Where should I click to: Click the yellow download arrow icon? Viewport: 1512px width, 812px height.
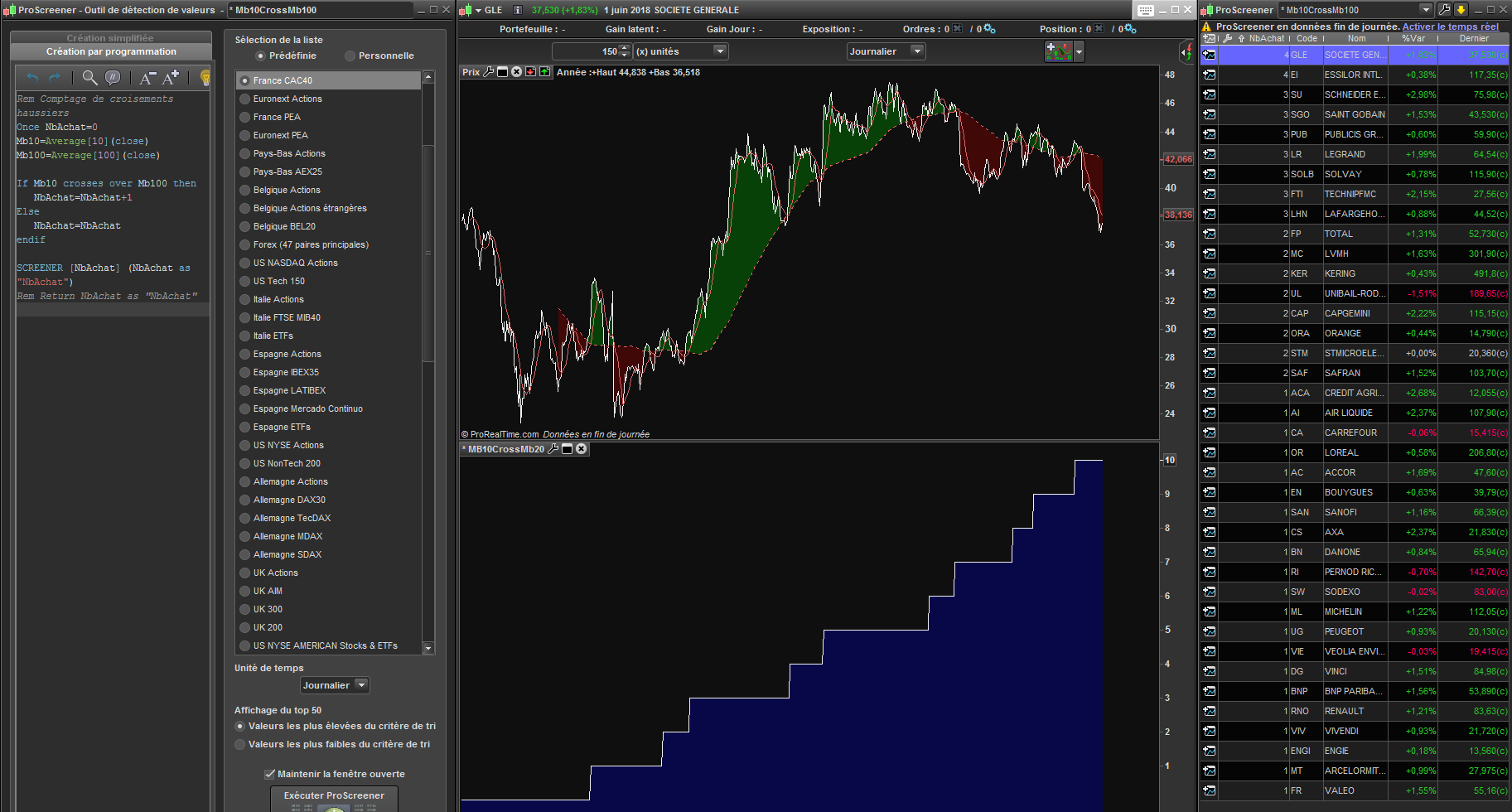coord(1461,10)
